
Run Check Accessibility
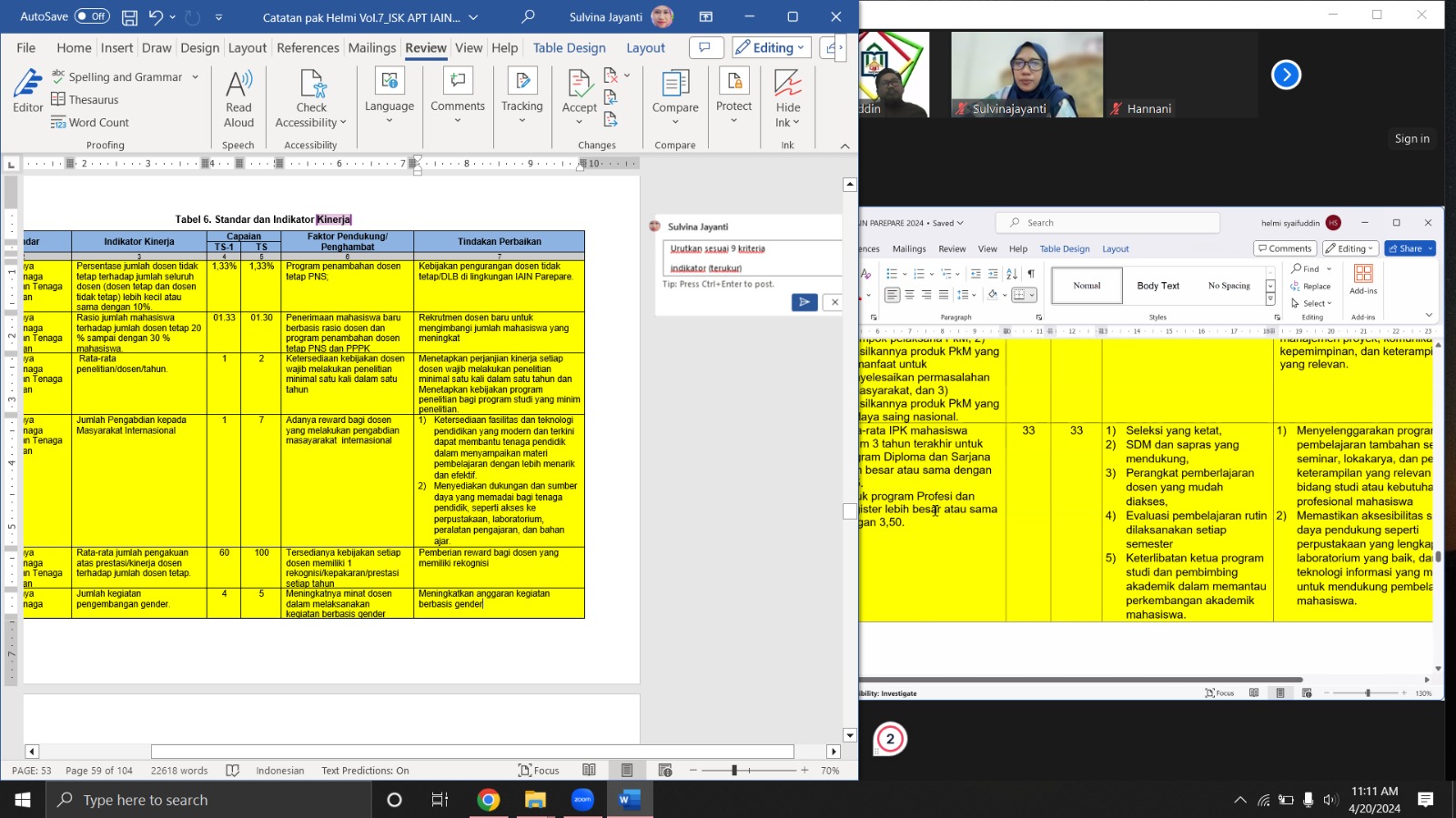[x=311, y=85]
